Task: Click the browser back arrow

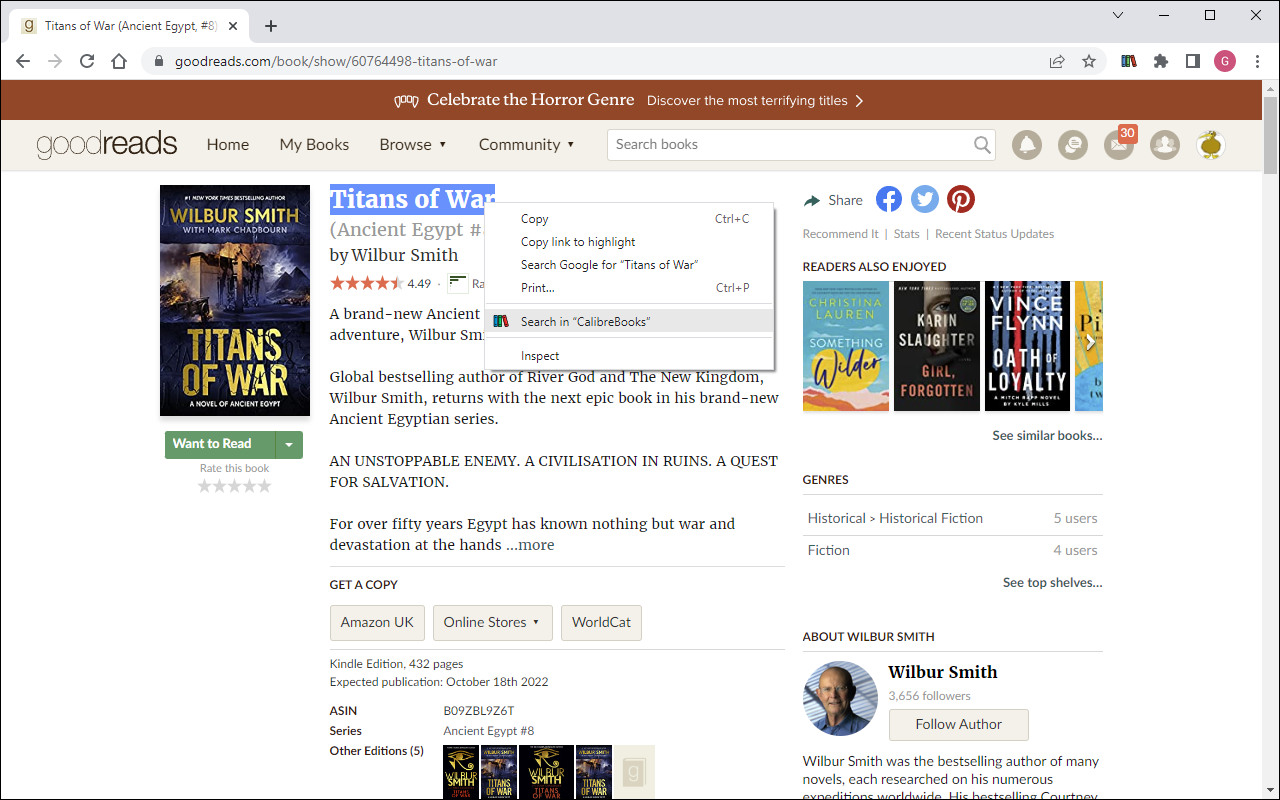Action: point(23,61)
